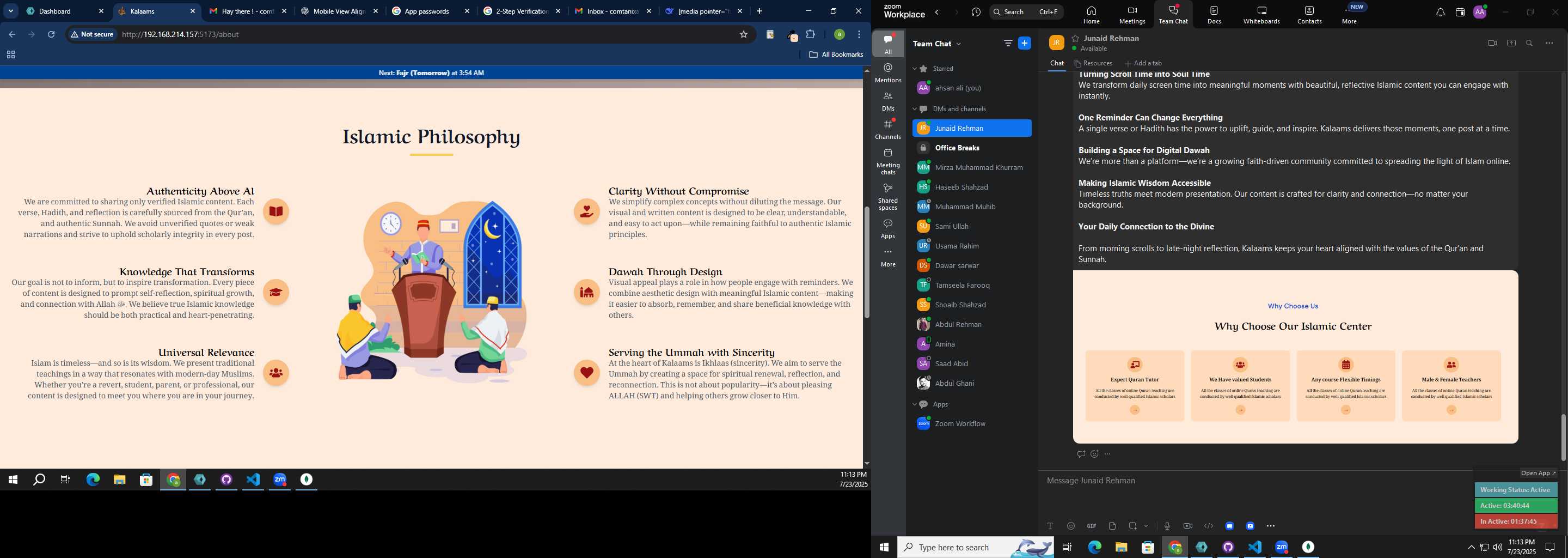Record a video message
This screenshot has height=558, width=1568.
click(x=1187, y=526)
